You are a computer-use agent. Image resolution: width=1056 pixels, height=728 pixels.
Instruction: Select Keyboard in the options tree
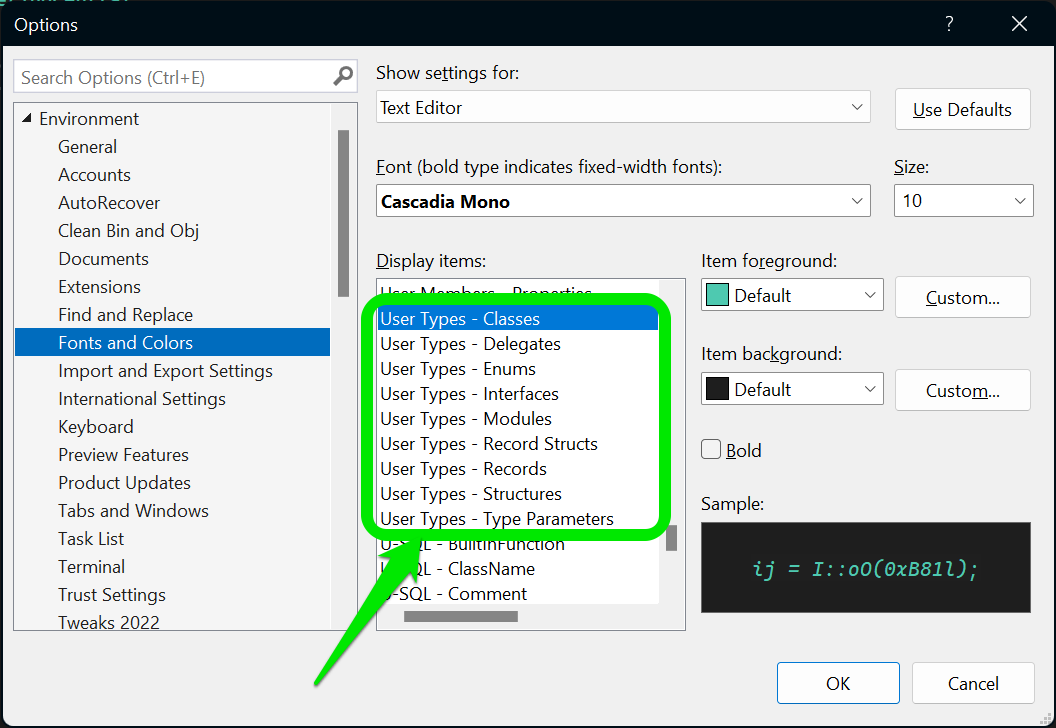(x=96, y=427)
